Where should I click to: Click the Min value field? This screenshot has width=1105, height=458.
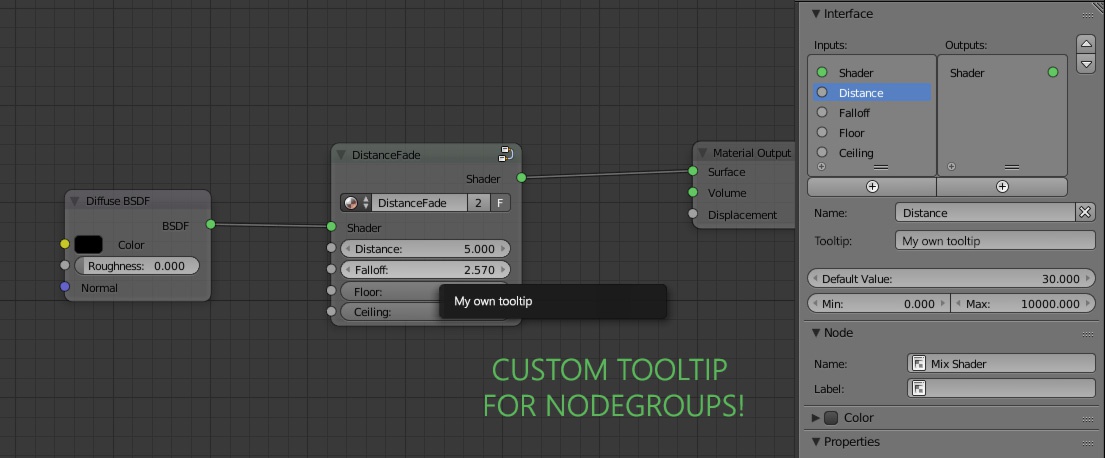[x=879, y=304]
